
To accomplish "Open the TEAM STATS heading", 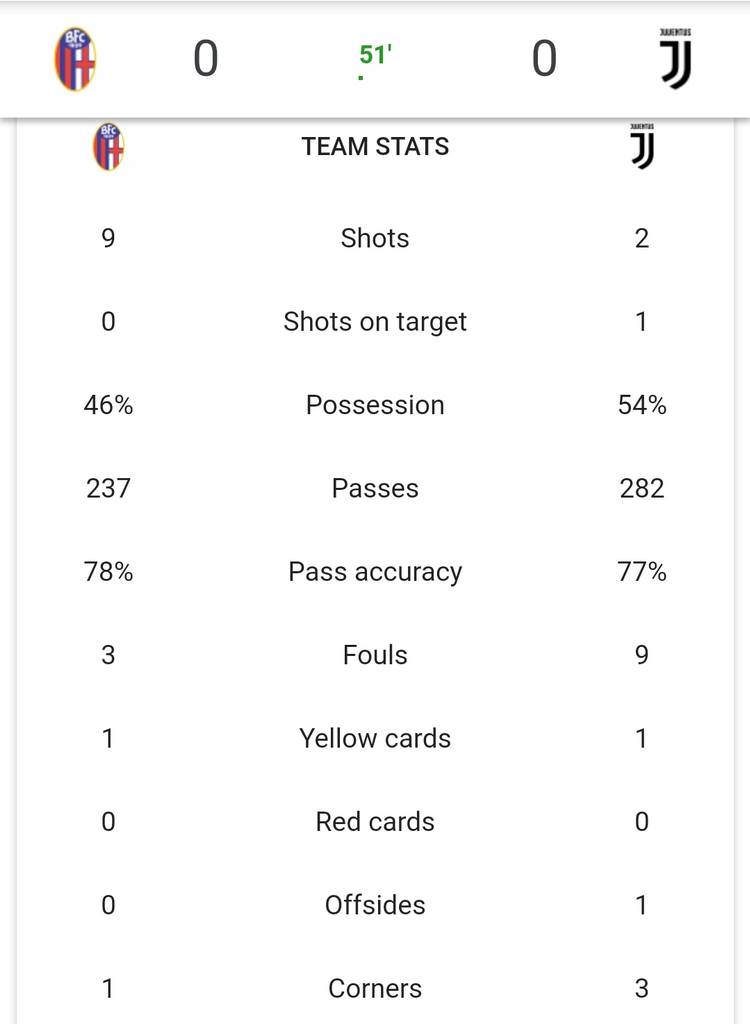I will [375, 147].
